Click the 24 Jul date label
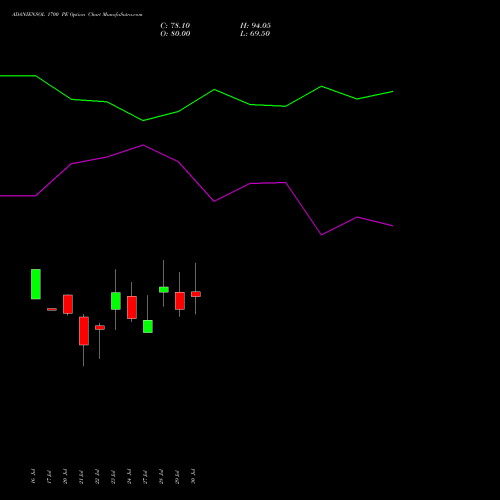This screenshot has height=500, width=500. [129, 476]
